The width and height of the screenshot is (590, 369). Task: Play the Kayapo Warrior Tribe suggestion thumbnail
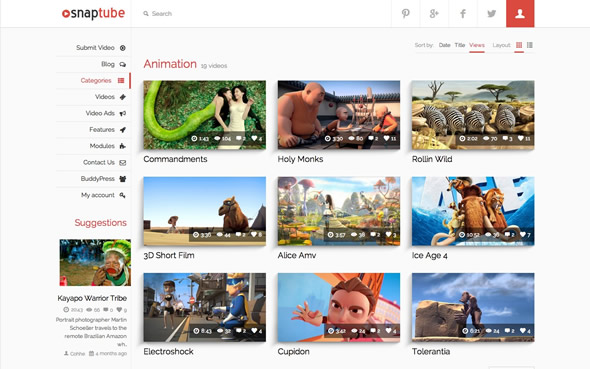(95, 263)
